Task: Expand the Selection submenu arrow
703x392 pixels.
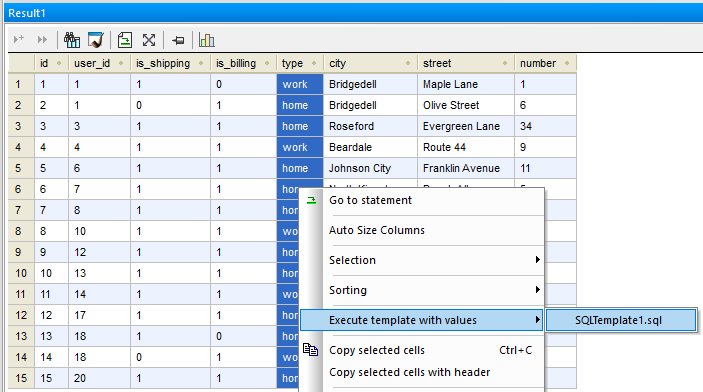Action: click(537, 260)
